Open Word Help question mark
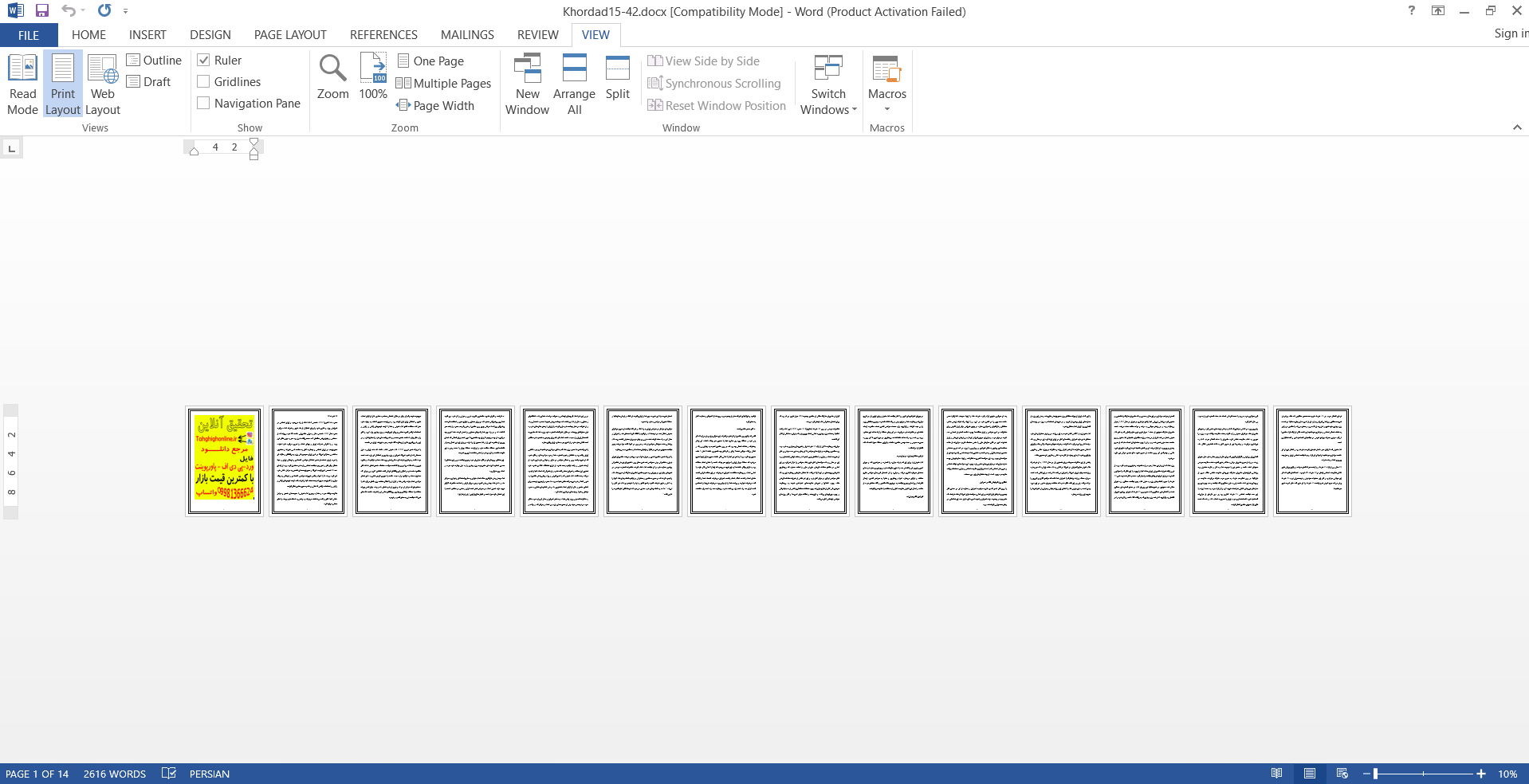Screen dimensions: 1529x784 tap(1412, 11)
